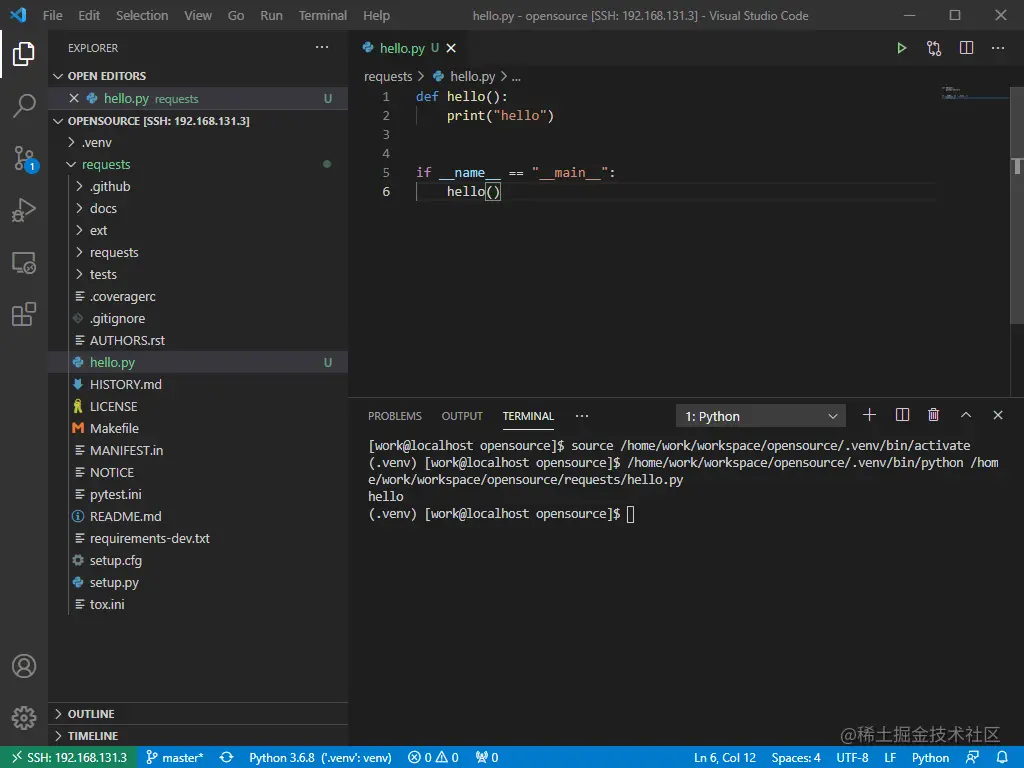Open README.md in the file tree

[x=199, y=517]
